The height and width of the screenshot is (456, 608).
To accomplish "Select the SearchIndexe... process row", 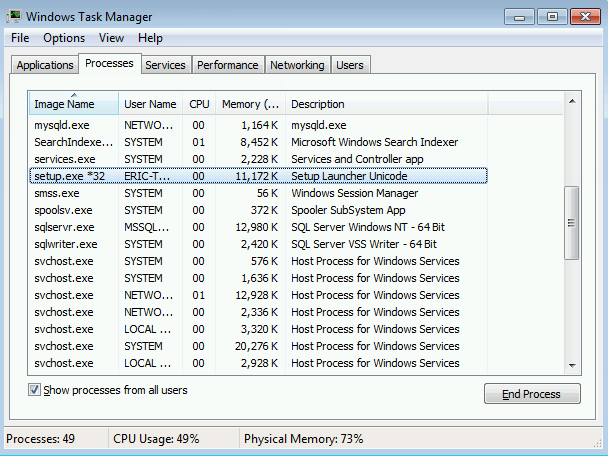I will (x=258, y=142).
